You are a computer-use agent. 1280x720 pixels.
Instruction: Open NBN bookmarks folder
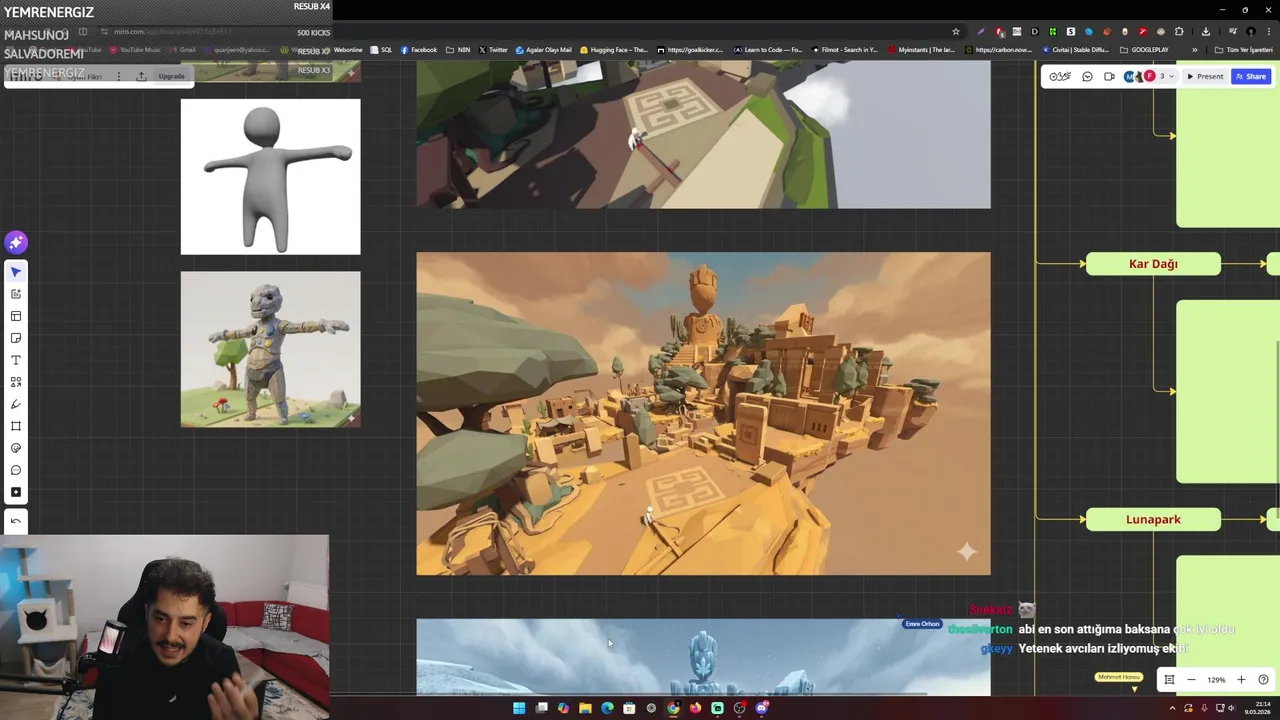(458, 50)
